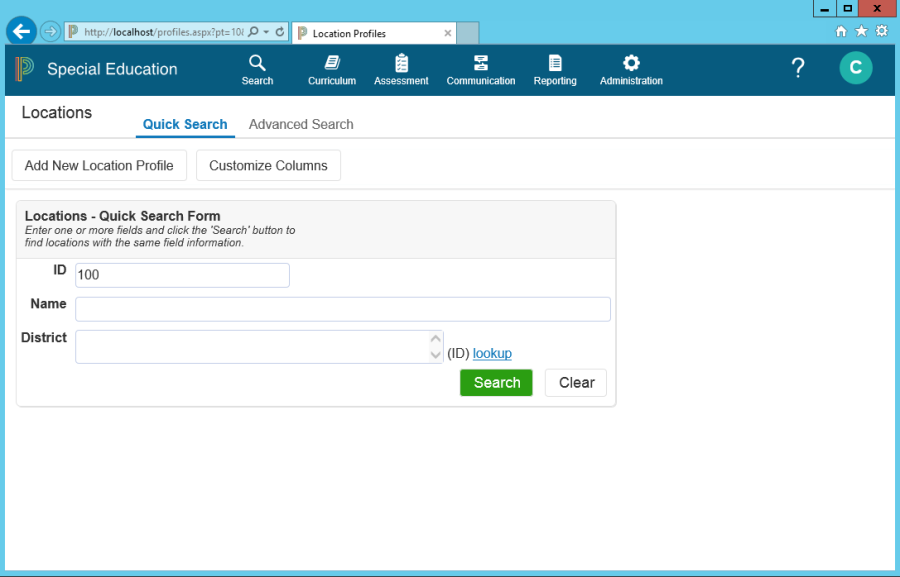Select the Quick Search tab

tap(185, 125)
